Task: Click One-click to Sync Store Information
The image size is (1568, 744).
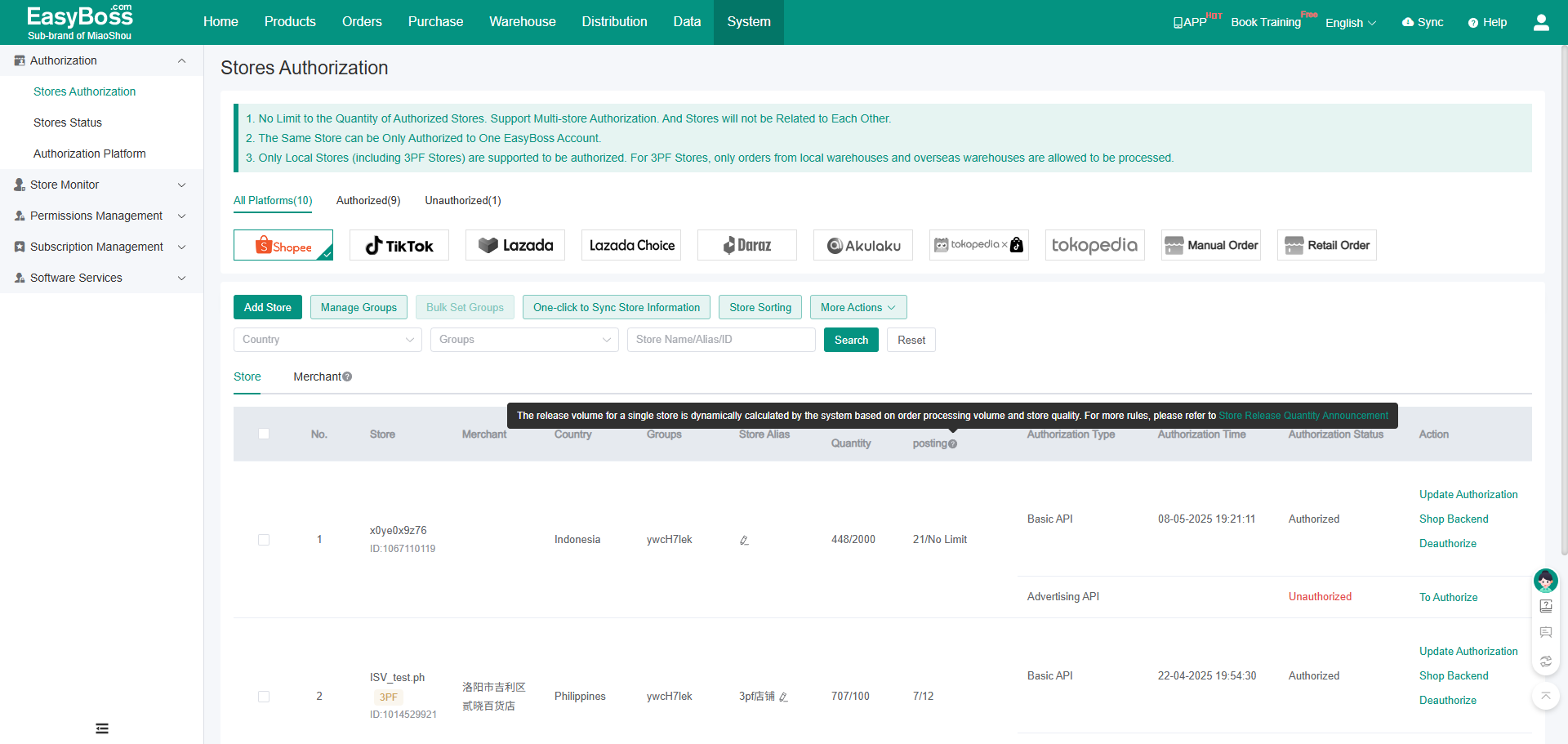Action: pyautogui.click(x=617, y=307)
